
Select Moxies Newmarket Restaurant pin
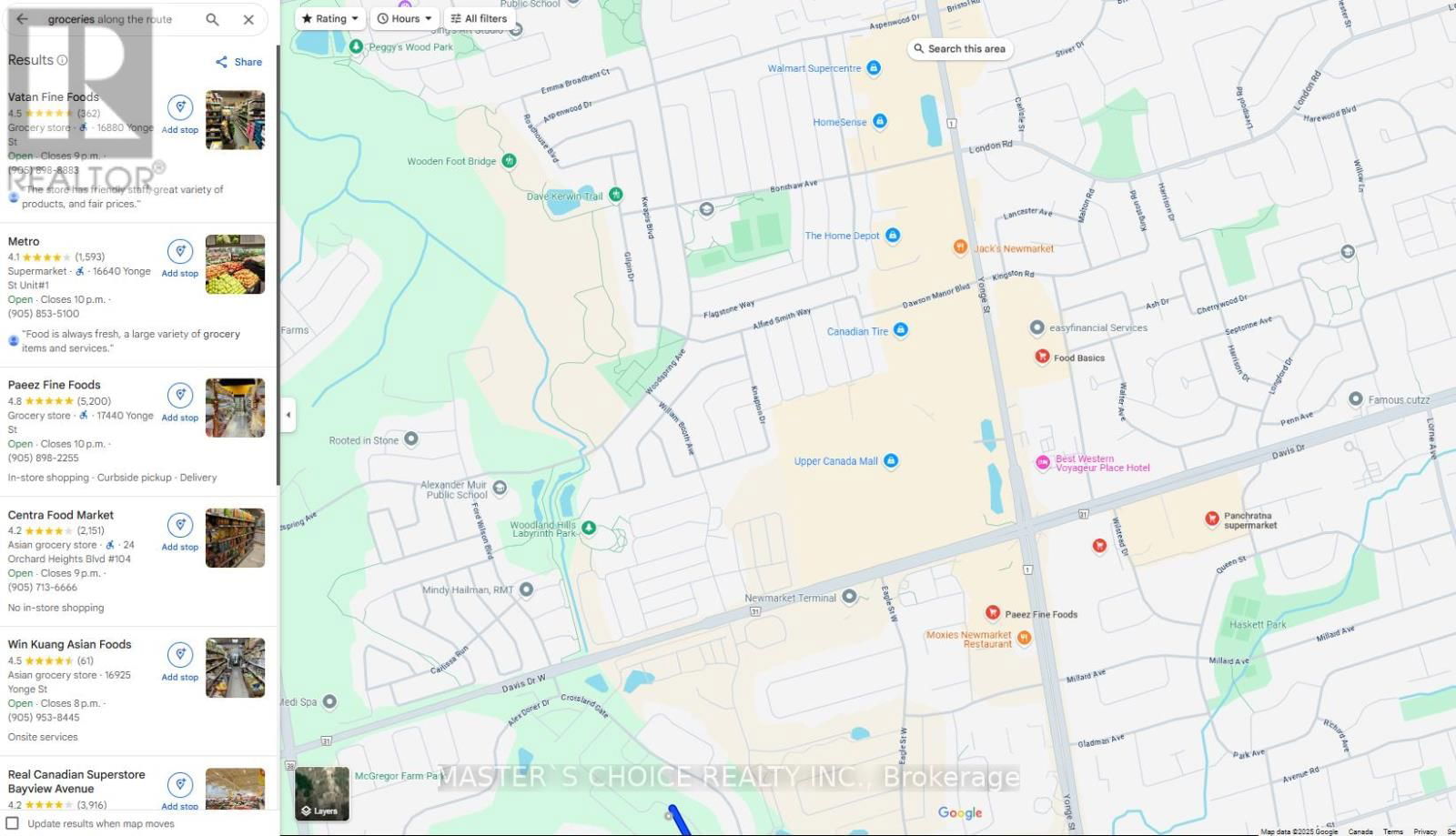click(1024, 638)
